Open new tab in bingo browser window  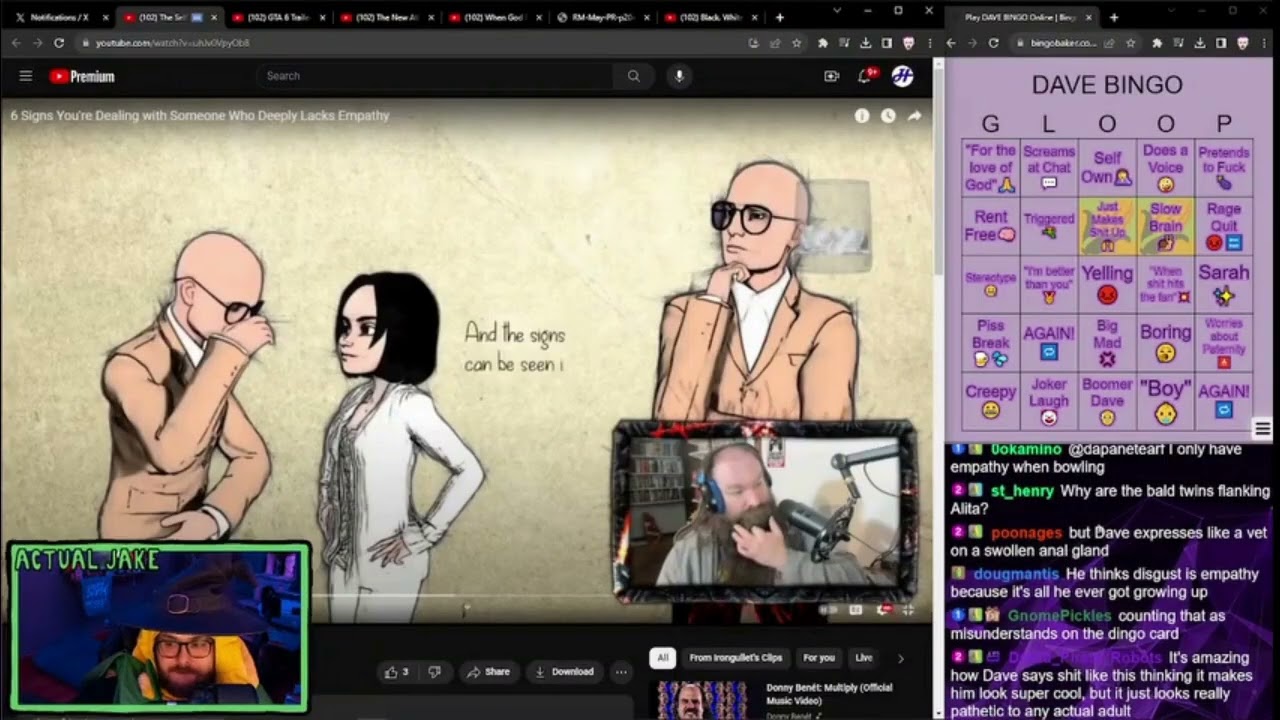1114,17
